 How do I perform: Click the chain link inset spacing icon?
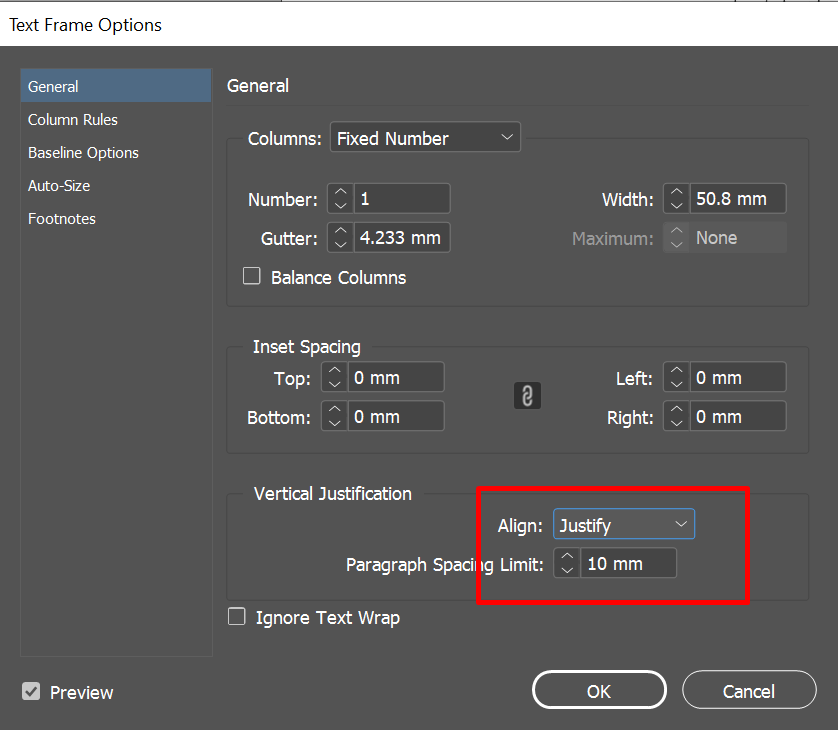tap(527, 397)
